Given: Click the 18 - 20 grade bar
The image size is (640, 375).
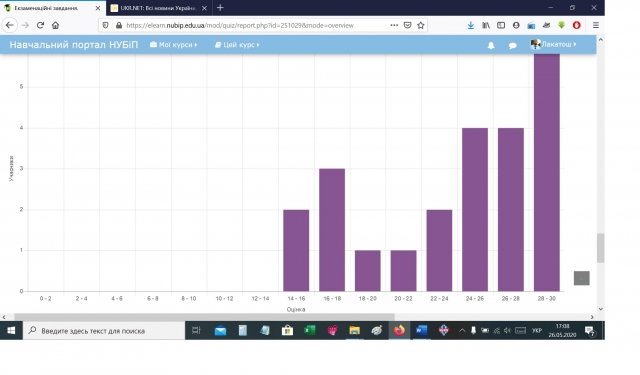Looking at the screenshot, I should point(368,271).
